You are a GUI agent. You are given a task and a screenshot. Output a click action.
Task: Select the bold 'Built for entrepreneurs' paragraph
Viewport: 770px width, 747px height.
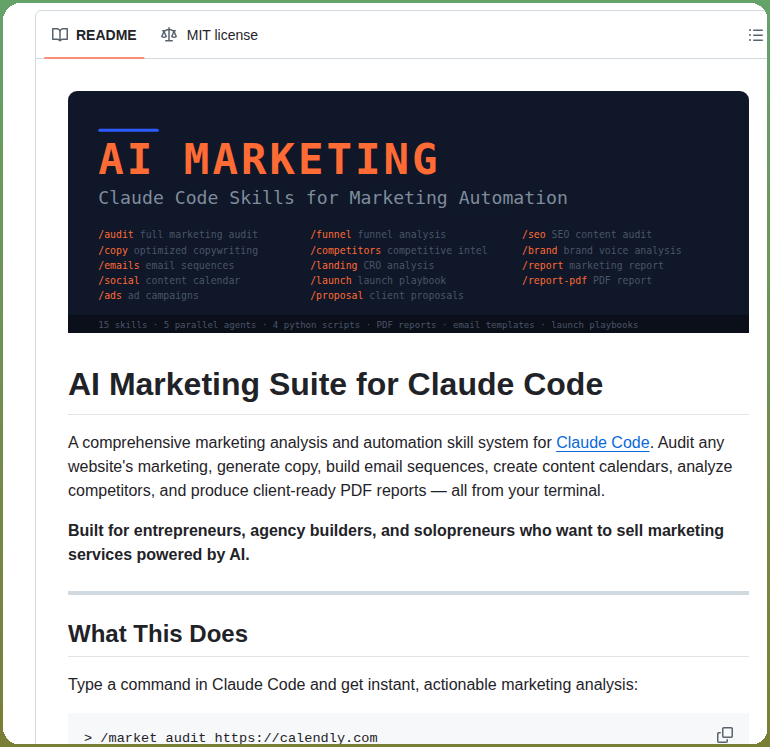pos(396,543)
